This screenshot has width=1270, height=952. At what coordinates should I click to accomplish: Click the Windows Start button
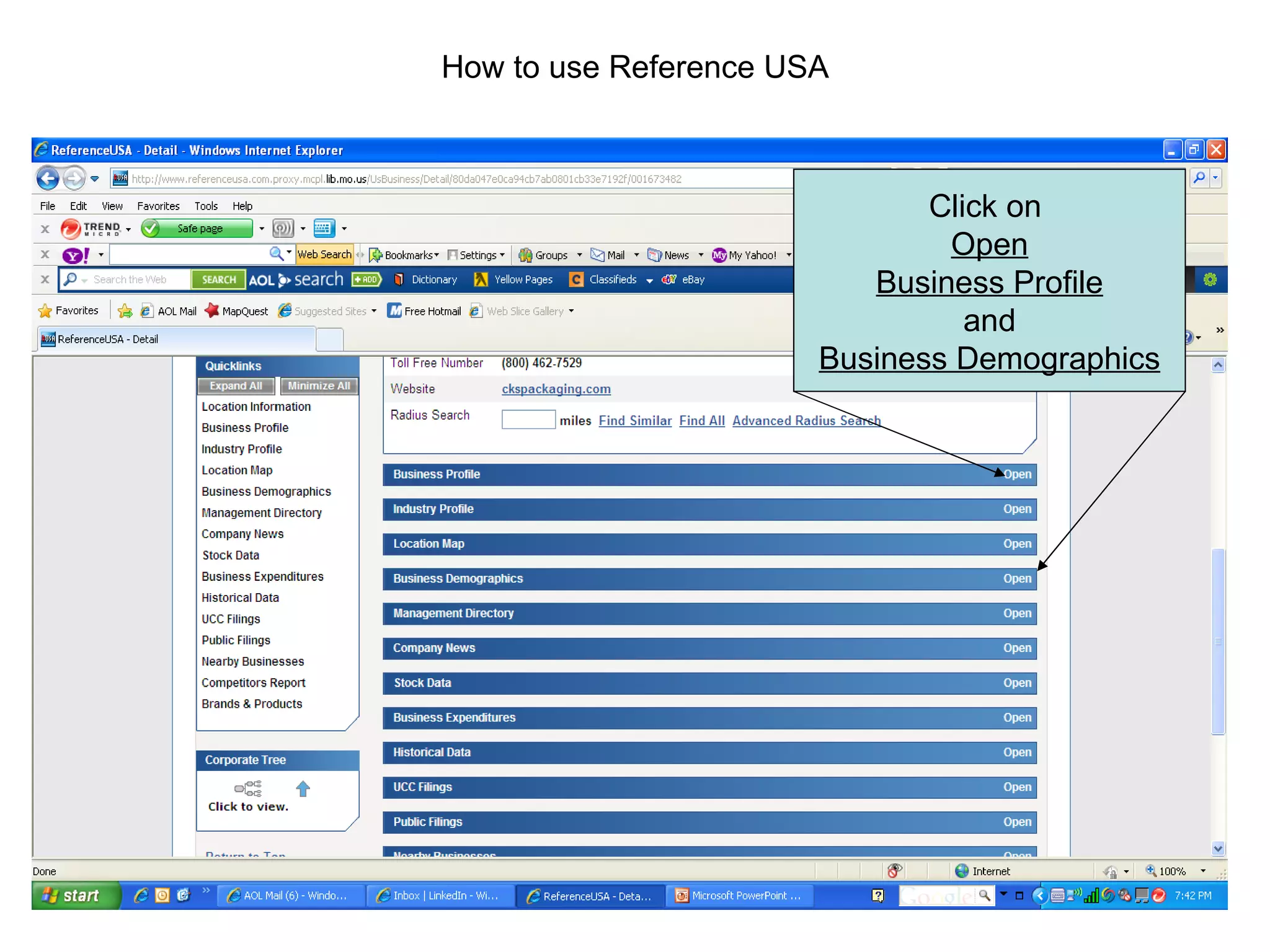(x=76, y=895)
